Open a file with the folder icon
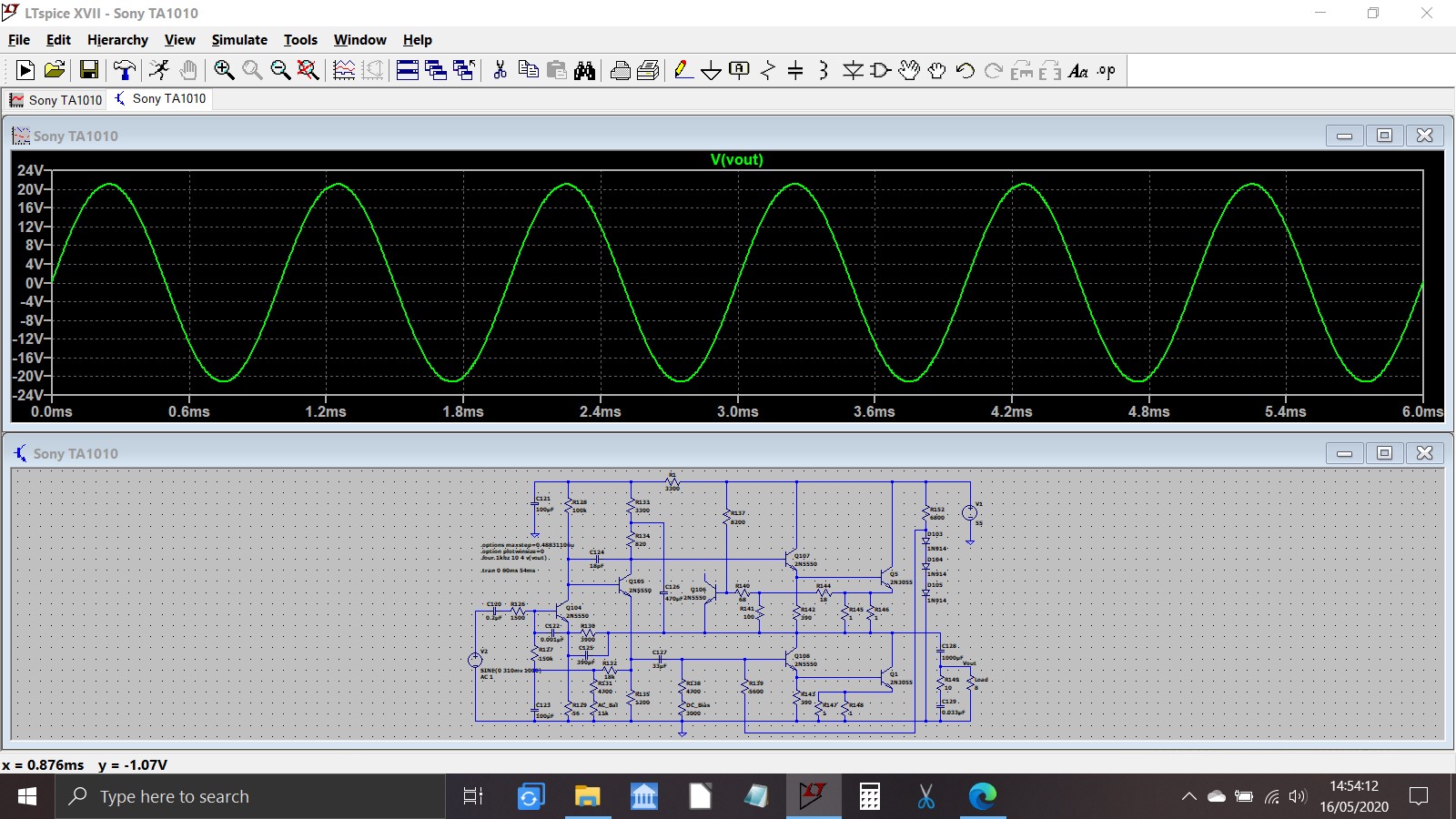 coord(55,70)
